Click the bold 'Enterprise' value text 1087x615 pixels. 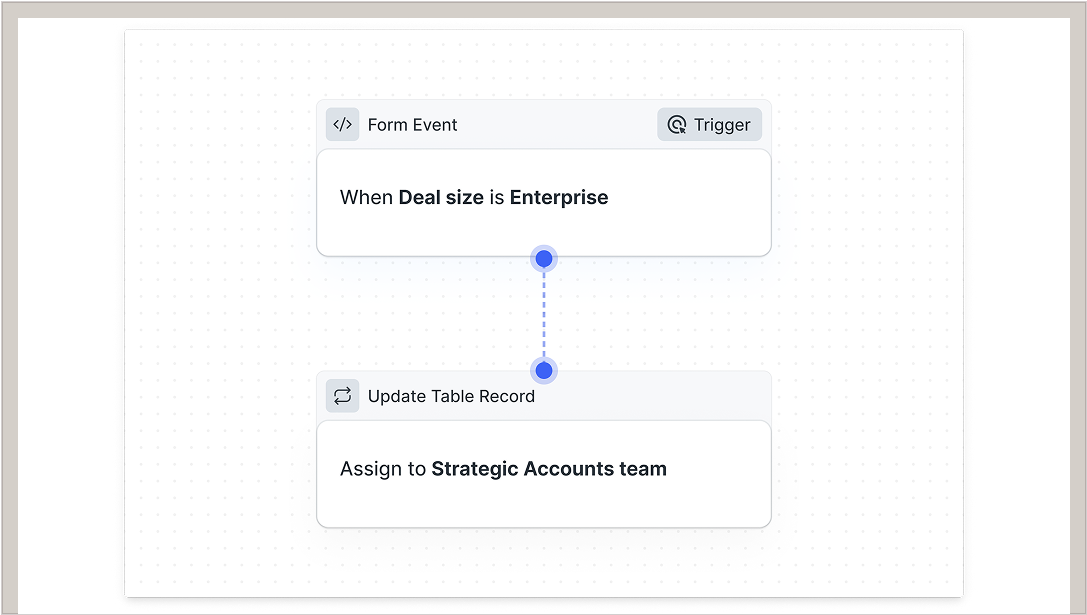(558, 198)
